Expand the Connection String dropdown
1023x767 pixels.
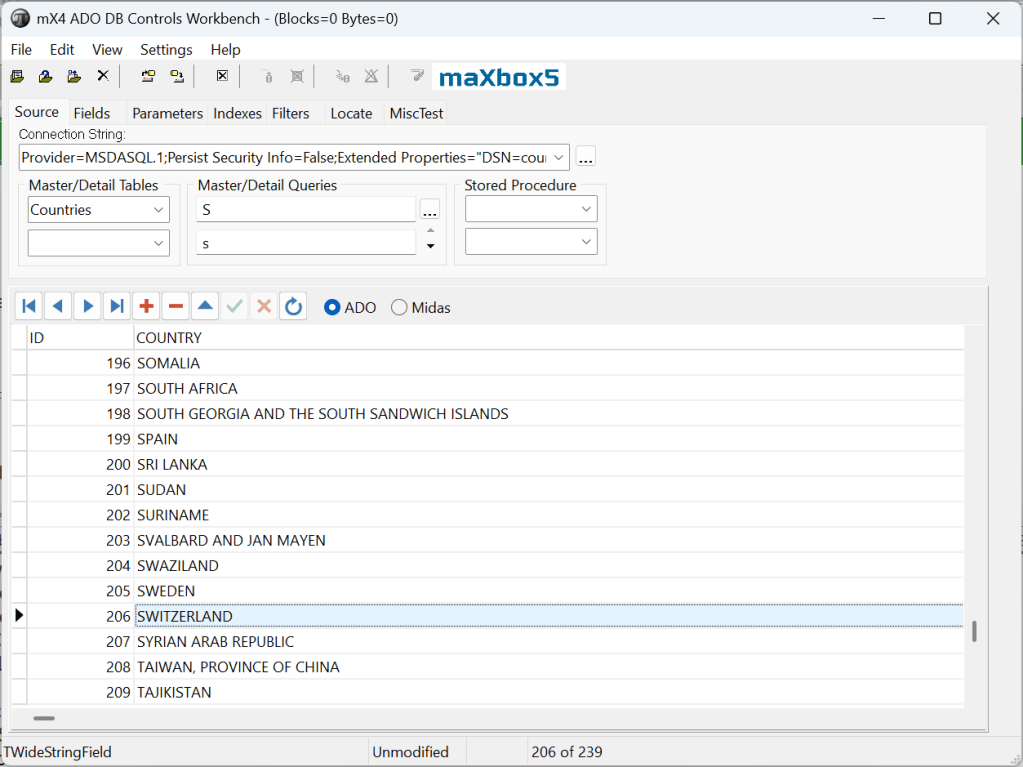coord(558,158)
